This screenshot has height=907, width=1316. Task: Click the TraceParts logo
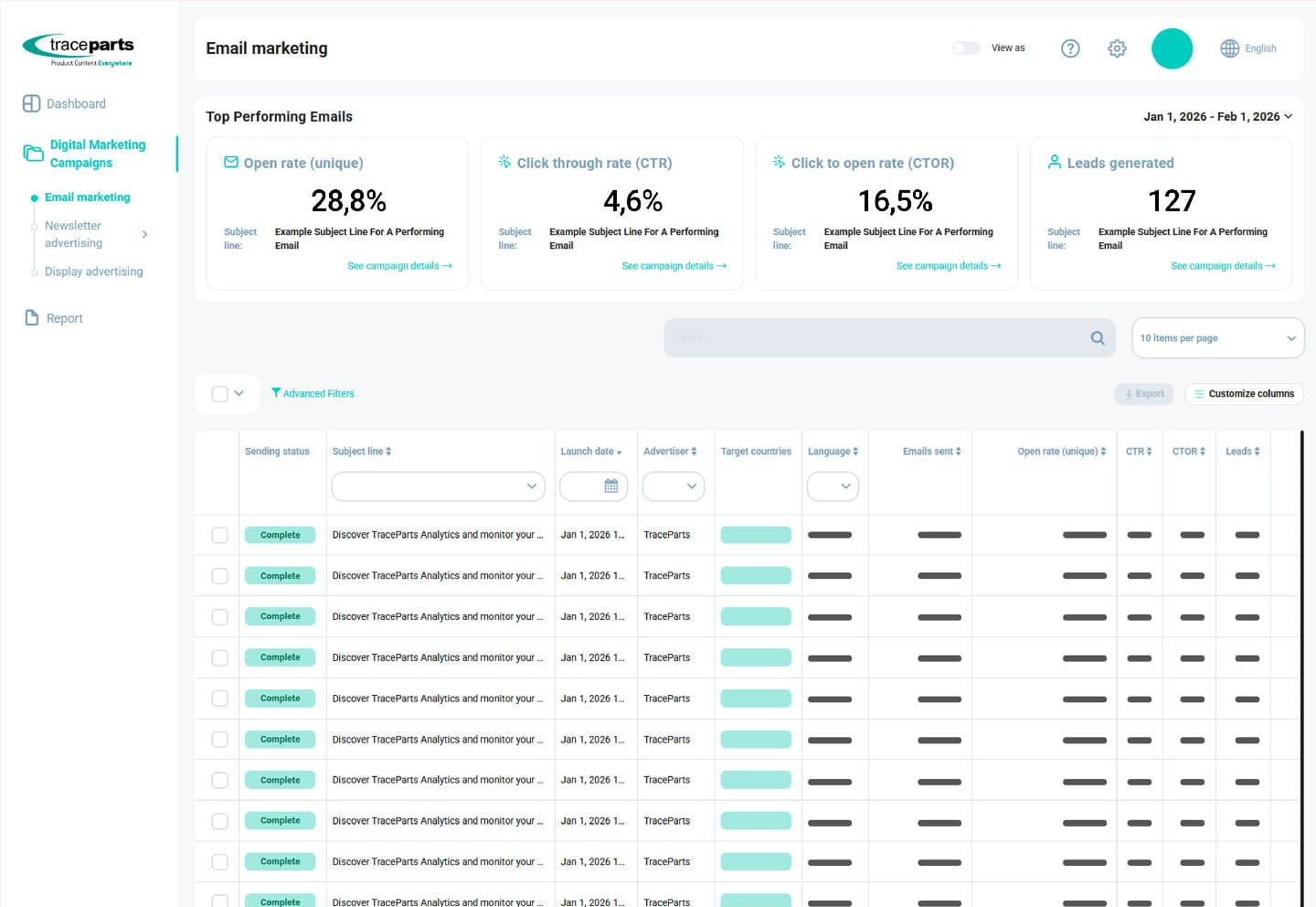79,49
